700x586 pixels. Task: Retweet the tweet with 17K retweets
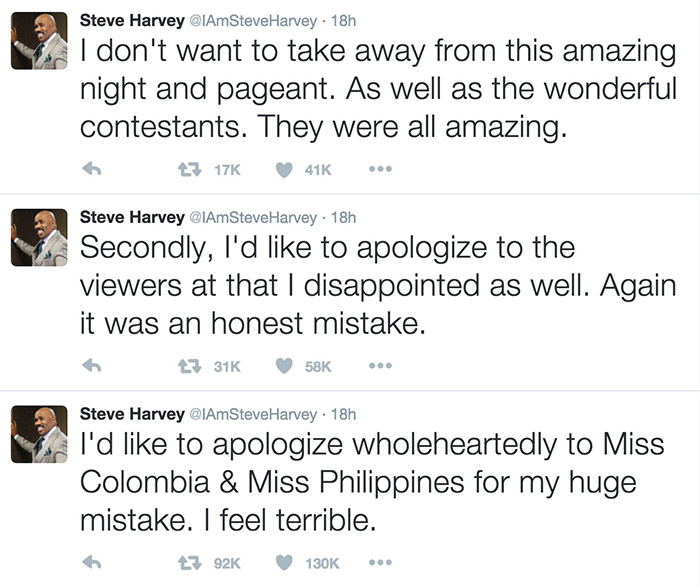tap(190, 171)
